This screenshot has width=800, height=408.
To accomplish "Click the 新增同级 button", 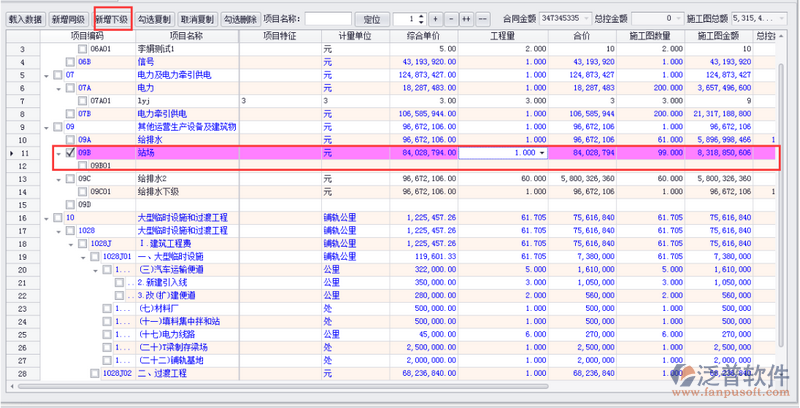I will coord(68,19).
